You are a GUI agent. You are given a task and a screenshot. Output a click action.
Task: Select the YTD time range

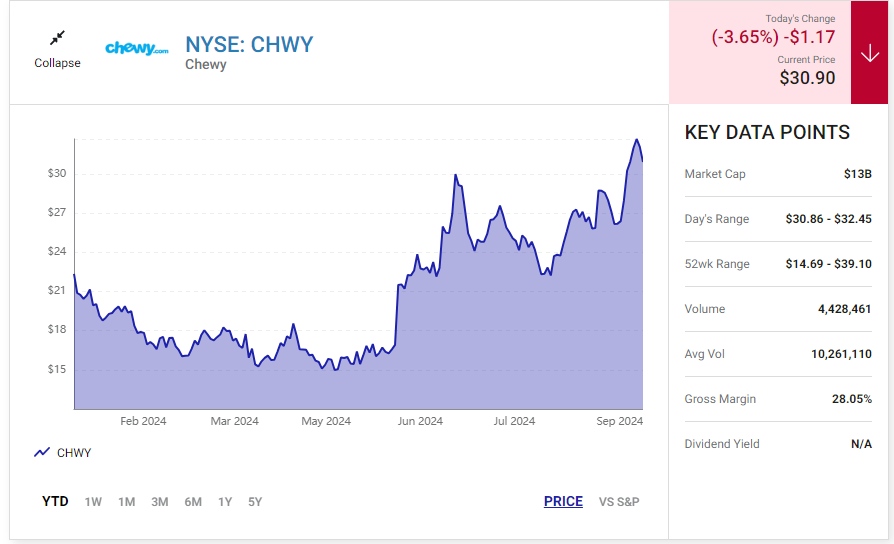55,501
